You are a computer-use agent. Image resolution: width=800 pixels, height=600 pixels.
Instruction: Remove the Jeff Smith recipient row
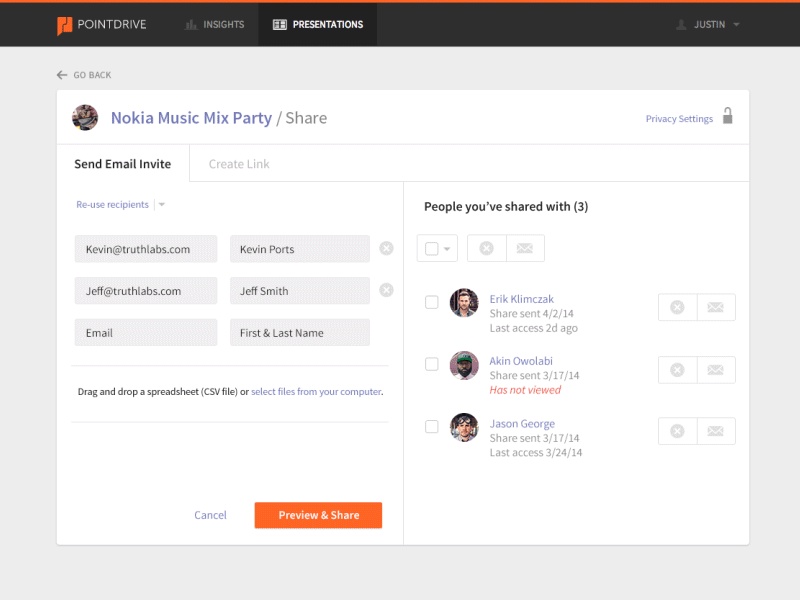point(386,291)
